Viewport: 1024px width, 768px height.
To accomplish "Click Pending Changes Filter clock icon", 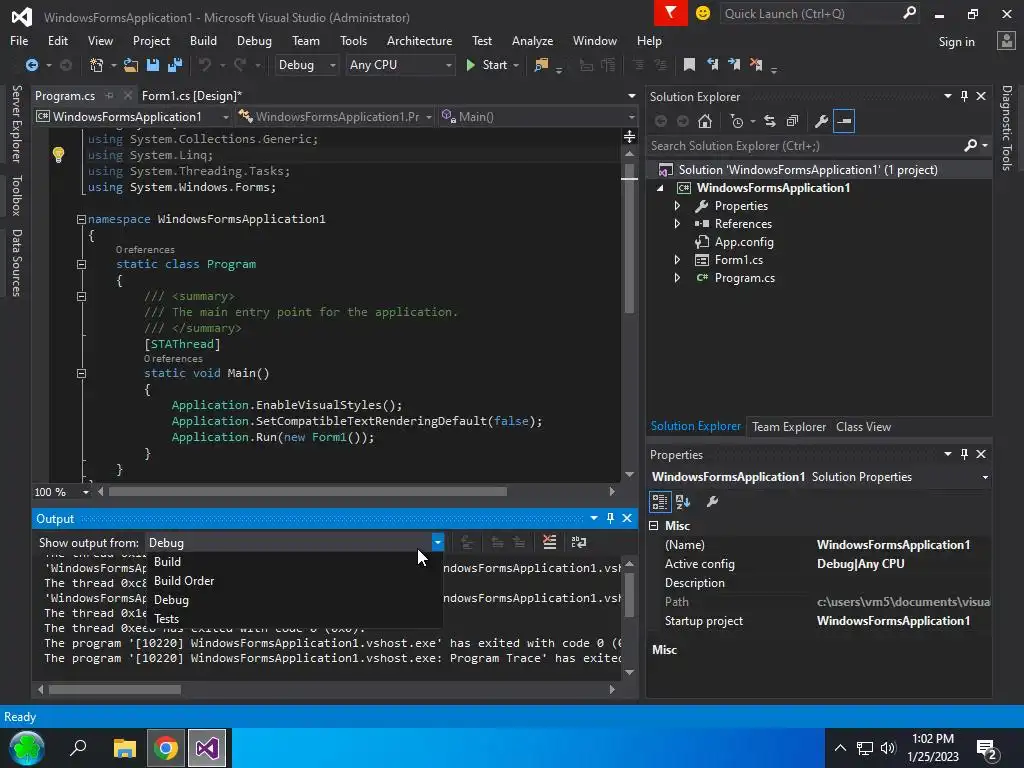I will pyautogui.click(x=737, y=121).
